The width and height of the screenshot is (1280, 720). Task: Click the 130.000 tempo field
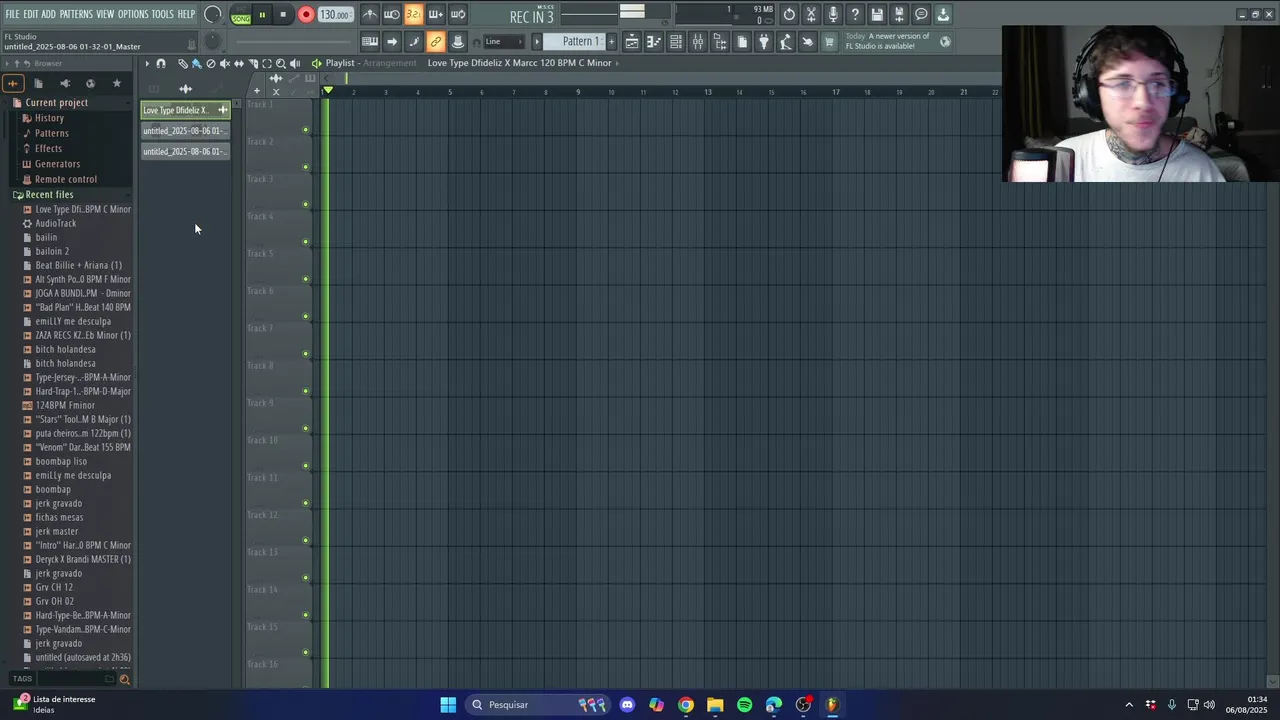(334, 15)
